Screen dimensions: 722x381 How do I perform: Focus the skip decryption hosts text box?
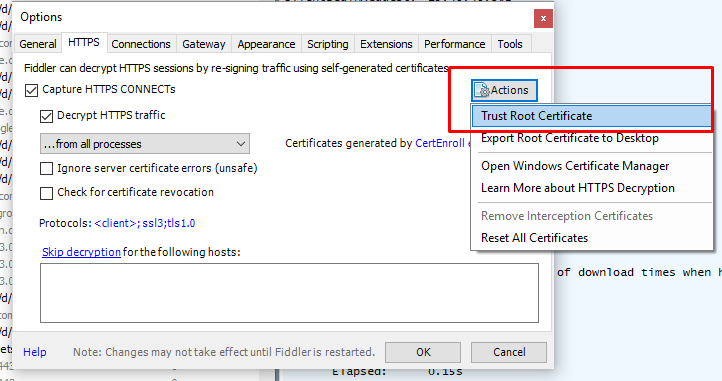(x=289, y=293)
